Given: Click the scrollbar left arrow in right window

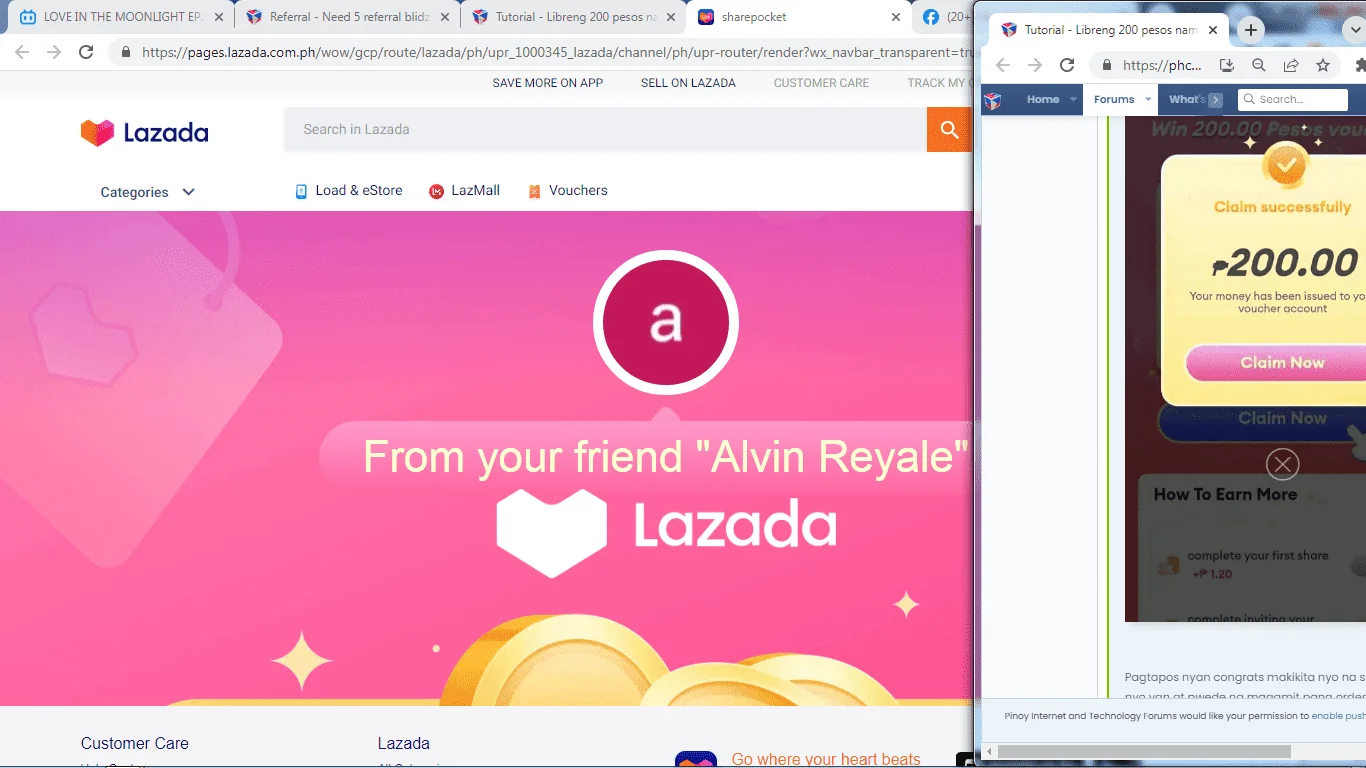Looking at the screenshot, I should tap(989, 751).
